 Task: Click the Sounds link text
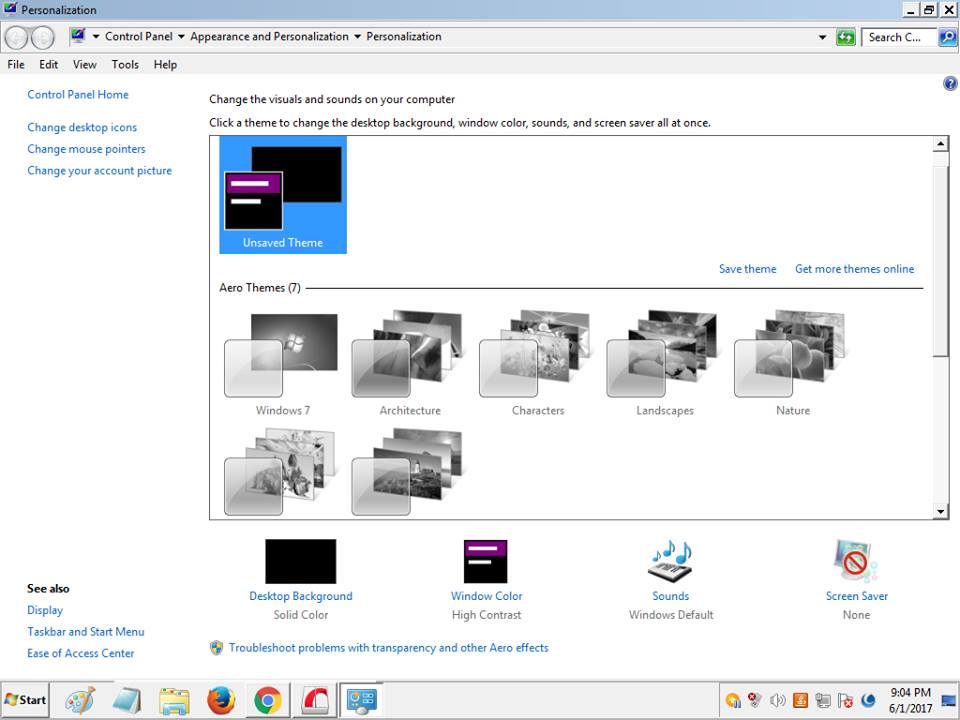pyautogui.click(x=670, y=596)
